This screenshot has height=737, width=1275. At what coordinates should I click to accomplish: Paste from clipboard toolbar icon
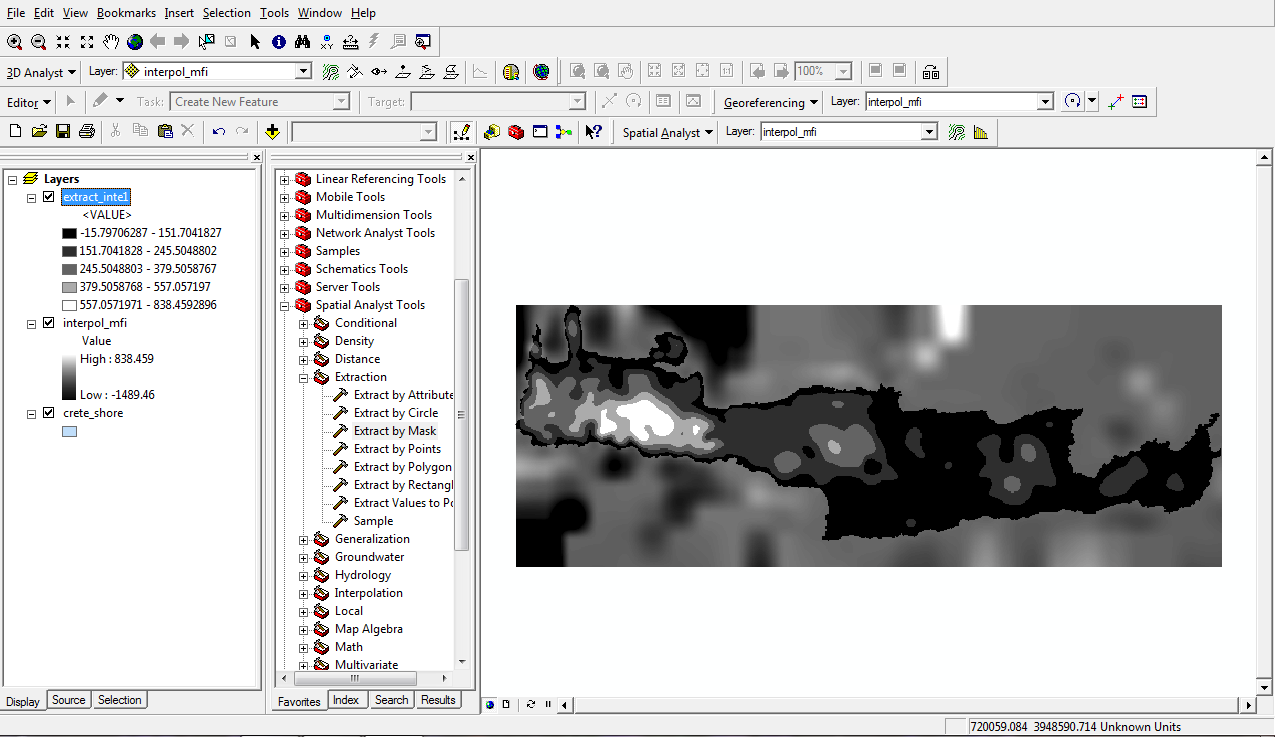point(165,131)
